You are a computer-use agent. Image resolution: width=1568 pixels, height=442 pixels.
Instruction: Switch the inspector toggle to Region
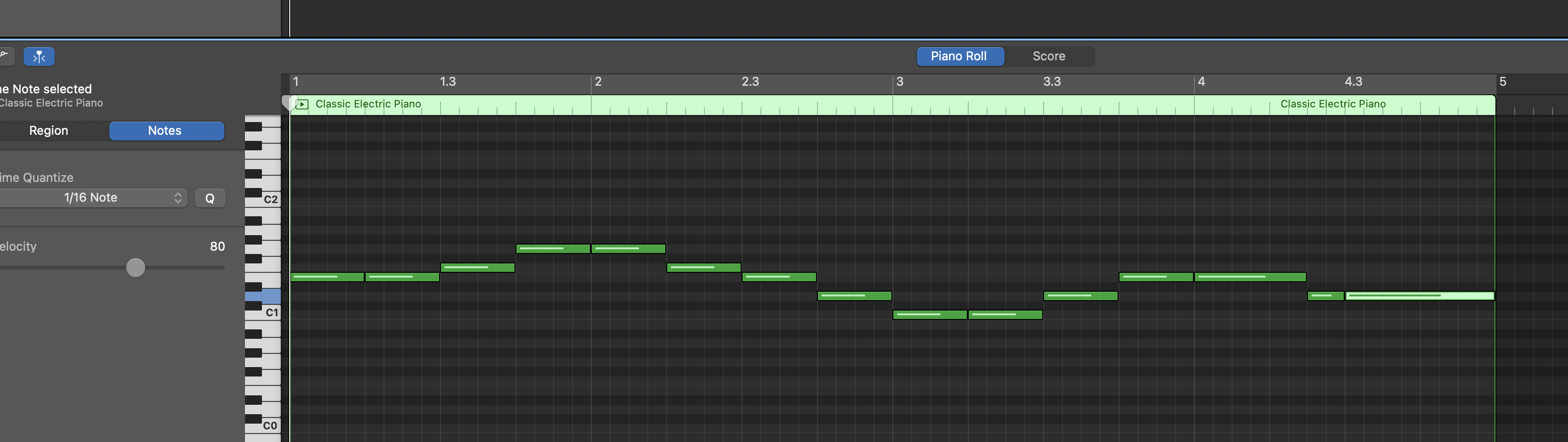[x=49, y=130]
